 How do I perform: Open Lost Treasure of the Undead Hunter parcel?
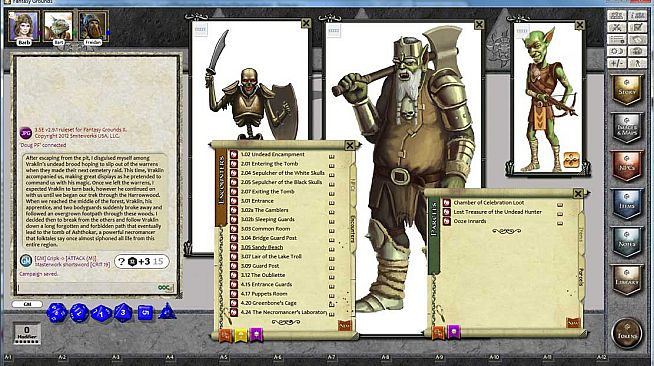(x=498, y=212)
